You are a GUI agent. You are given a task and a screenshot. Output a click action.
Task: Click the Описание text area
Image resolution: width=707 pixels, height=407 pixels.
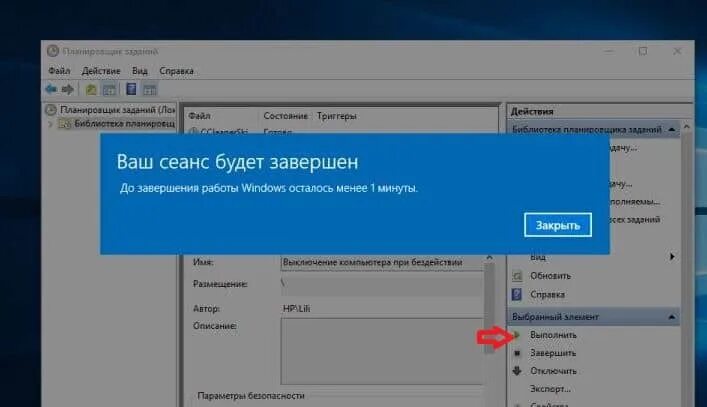pyautogui.click(x=382, y=351)
